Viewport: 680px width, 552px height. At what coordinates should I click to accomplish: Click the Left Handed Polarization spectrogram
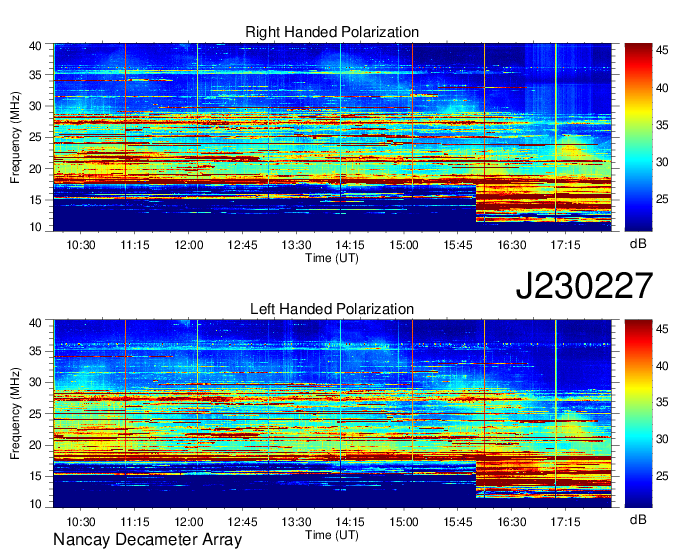point(332,414)
